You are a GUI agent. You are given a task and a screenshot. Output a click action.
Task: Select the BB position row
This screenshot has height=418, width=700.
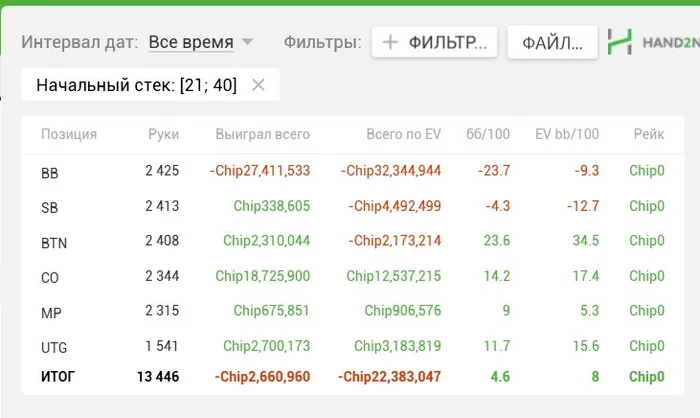pos(50,172)
